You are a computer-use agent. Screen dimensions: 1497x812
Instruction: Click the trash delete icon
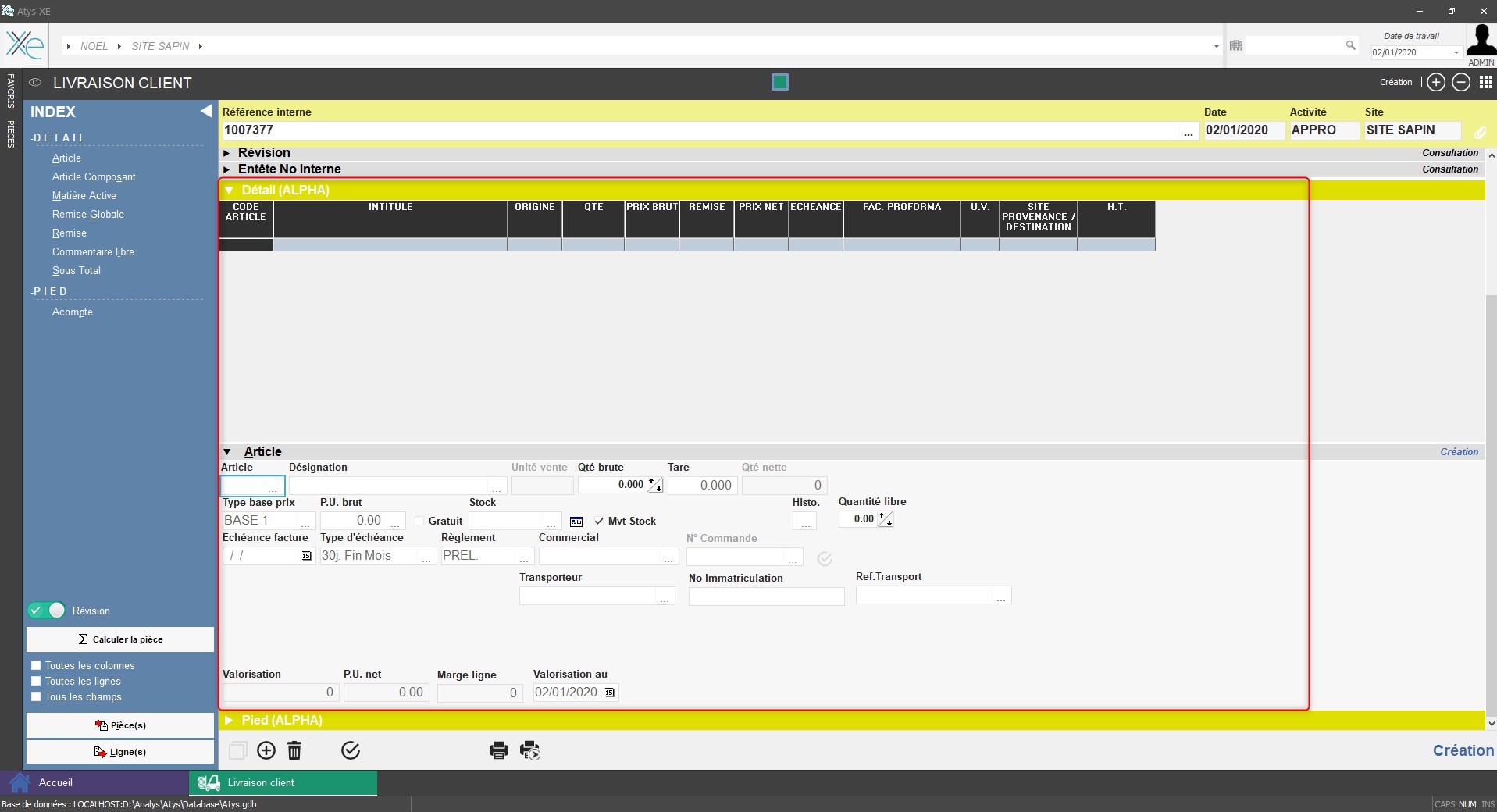[x=294, y=750]
